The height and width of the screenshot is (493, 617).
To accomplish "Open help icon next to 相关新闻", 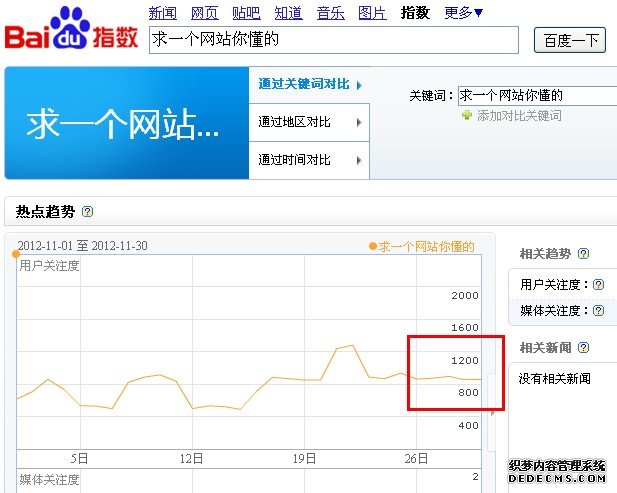I will 583,348.
